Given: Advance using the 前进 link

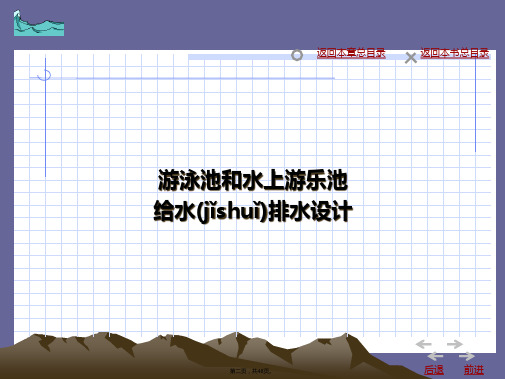Looking at the screenshot, I should tap(474, 370).
